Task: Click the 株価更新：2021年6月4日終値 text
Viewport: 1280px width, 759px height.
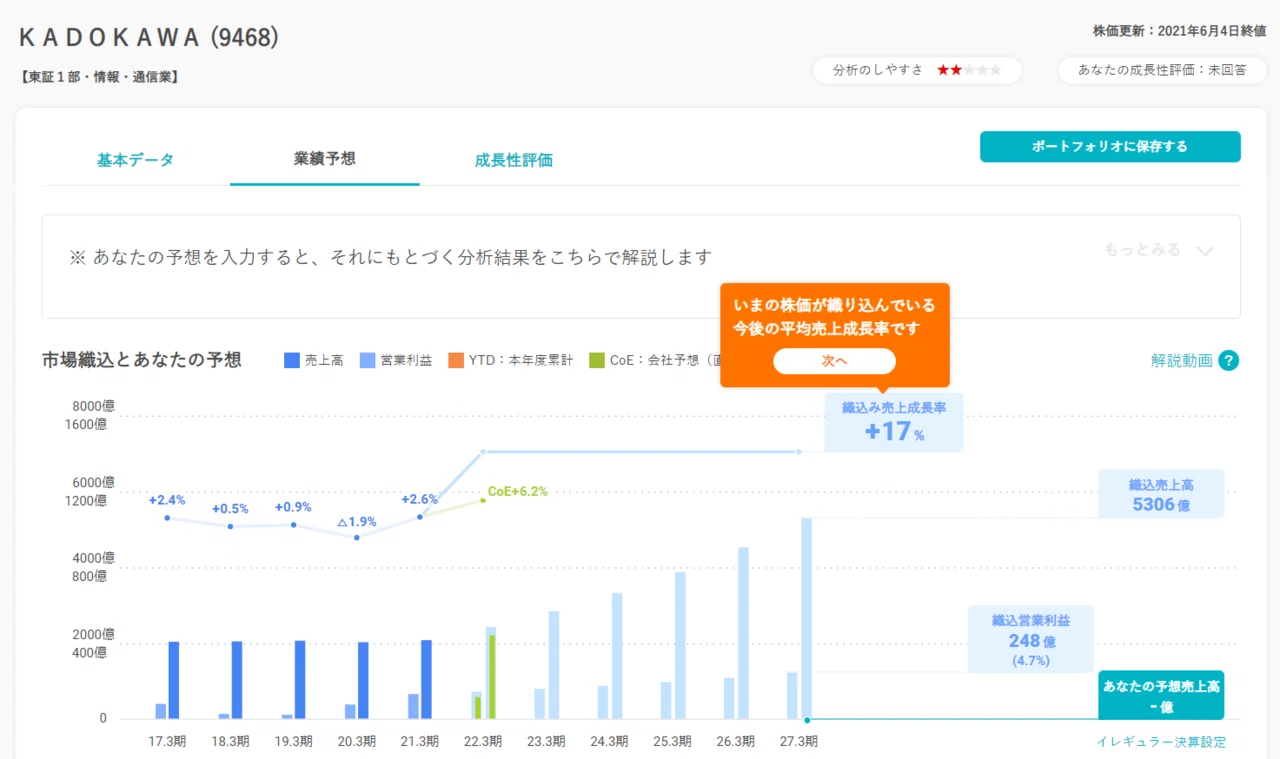Action: pos(1180,31)
